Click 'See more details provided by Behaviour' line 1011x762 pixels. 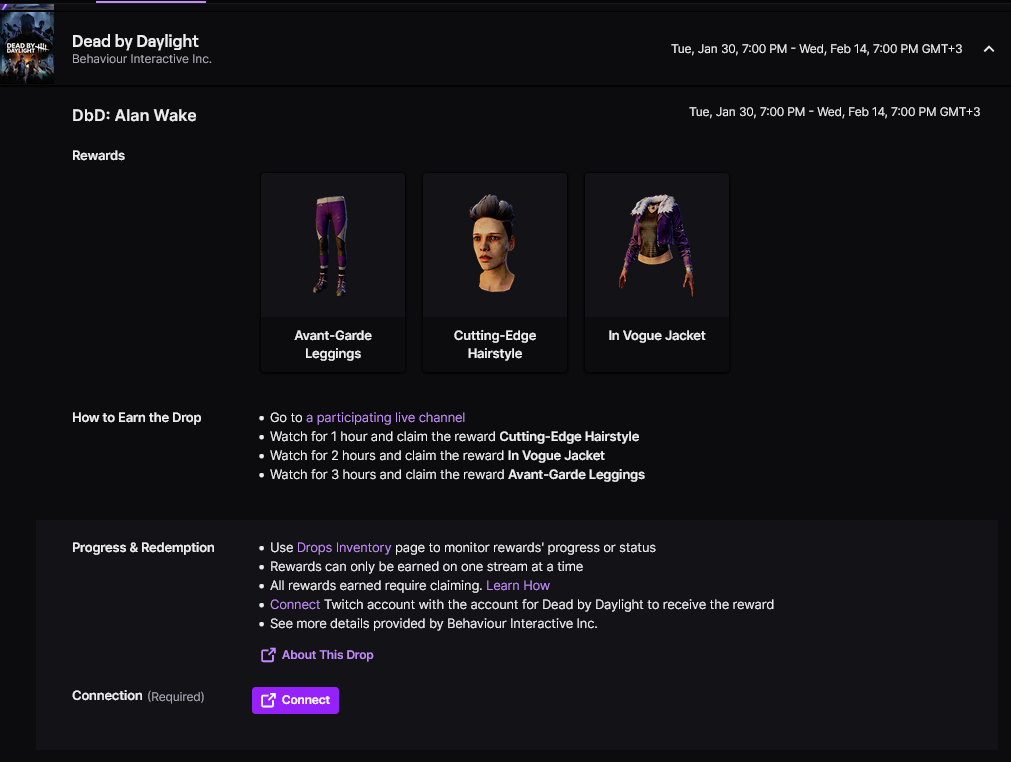pos(433,623)
